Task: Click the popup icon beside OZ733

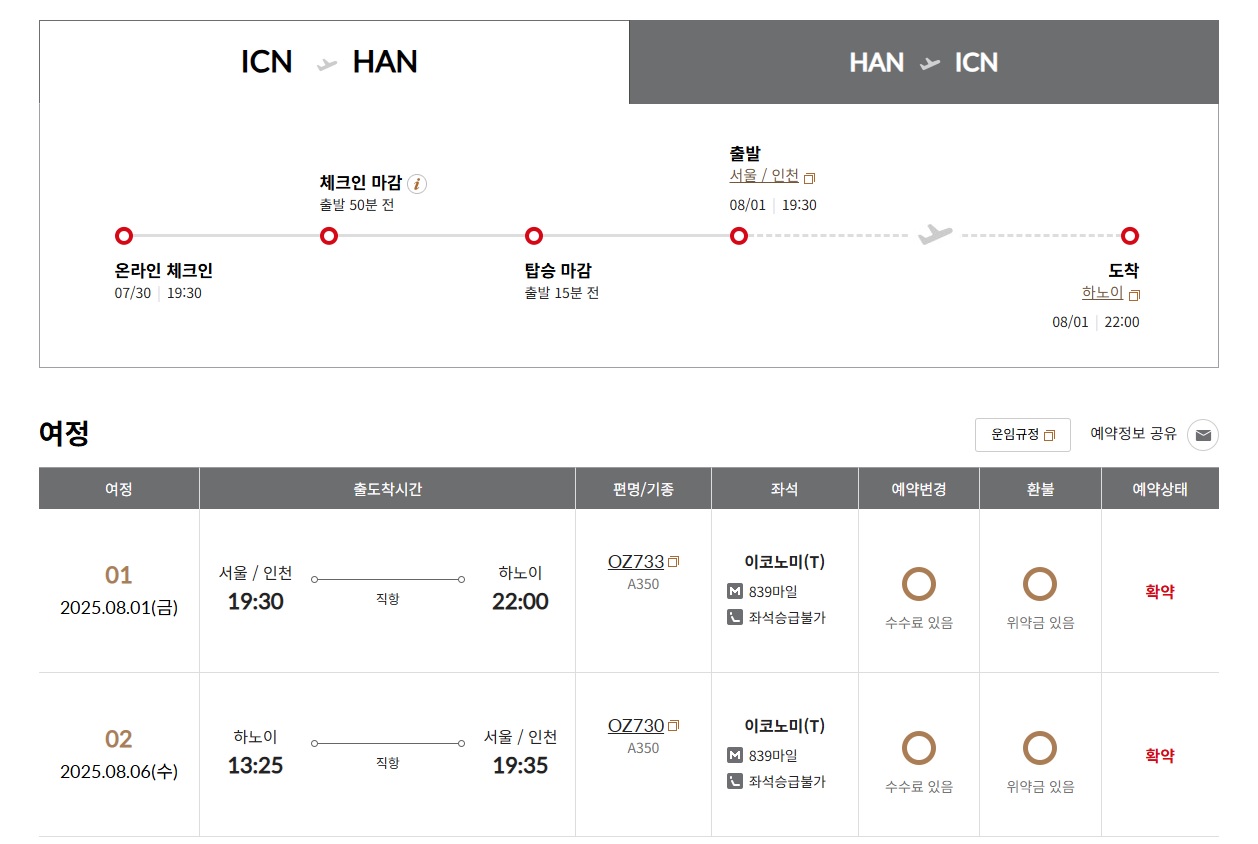Action: click(x=674, y=562)
